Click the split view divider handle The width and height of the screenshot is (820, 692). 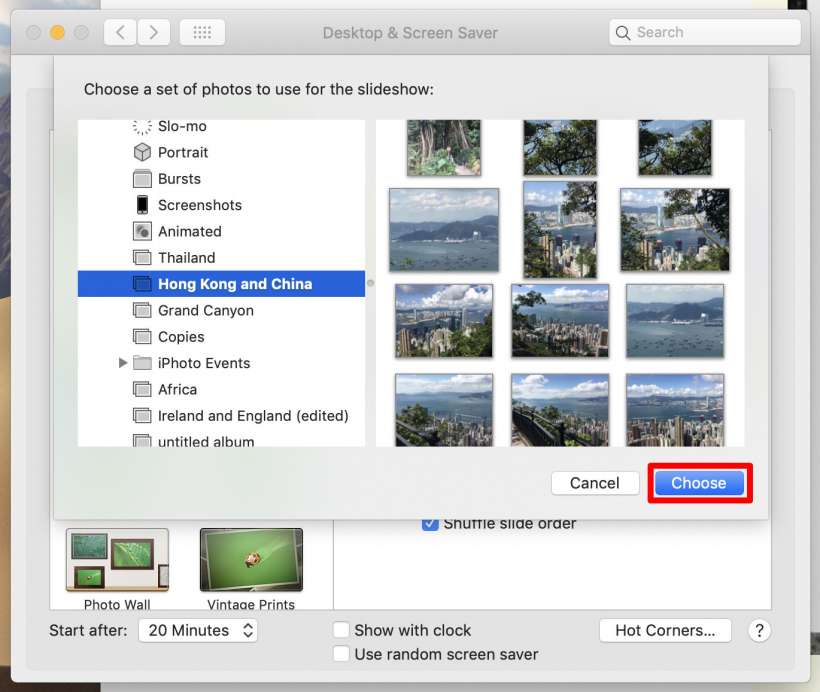[371, 283]
